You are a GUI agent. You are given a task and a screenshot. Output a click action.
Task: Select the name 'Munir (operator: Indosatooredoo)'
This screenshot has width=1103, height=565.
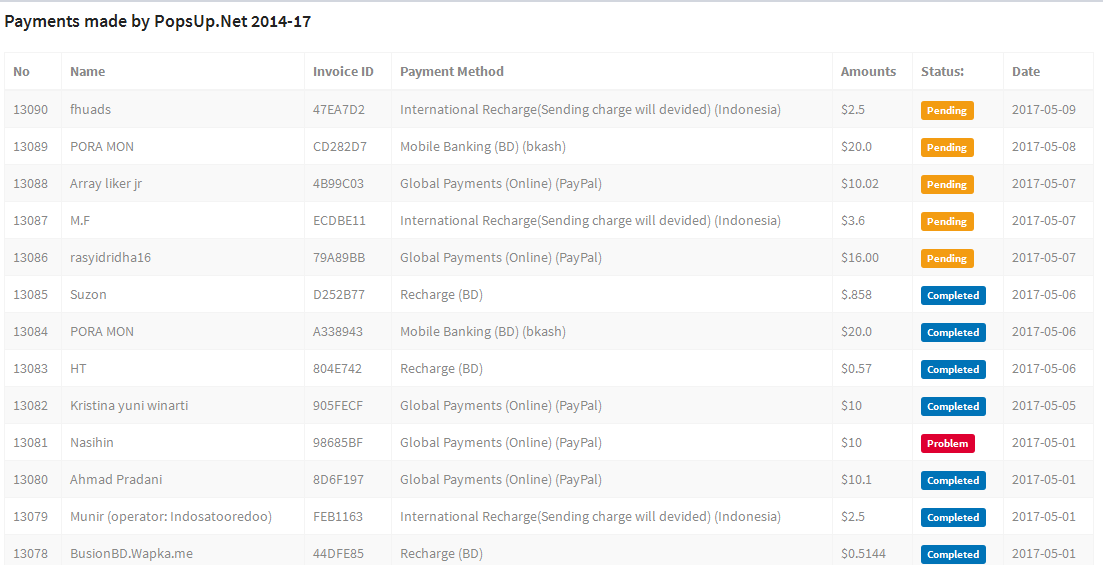170,516
